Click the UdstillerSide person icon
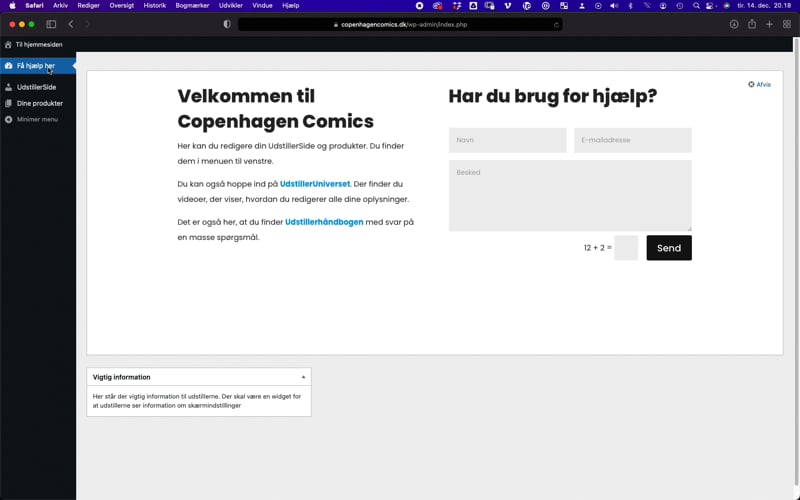The image size is (800, 500). click(9, 87)
